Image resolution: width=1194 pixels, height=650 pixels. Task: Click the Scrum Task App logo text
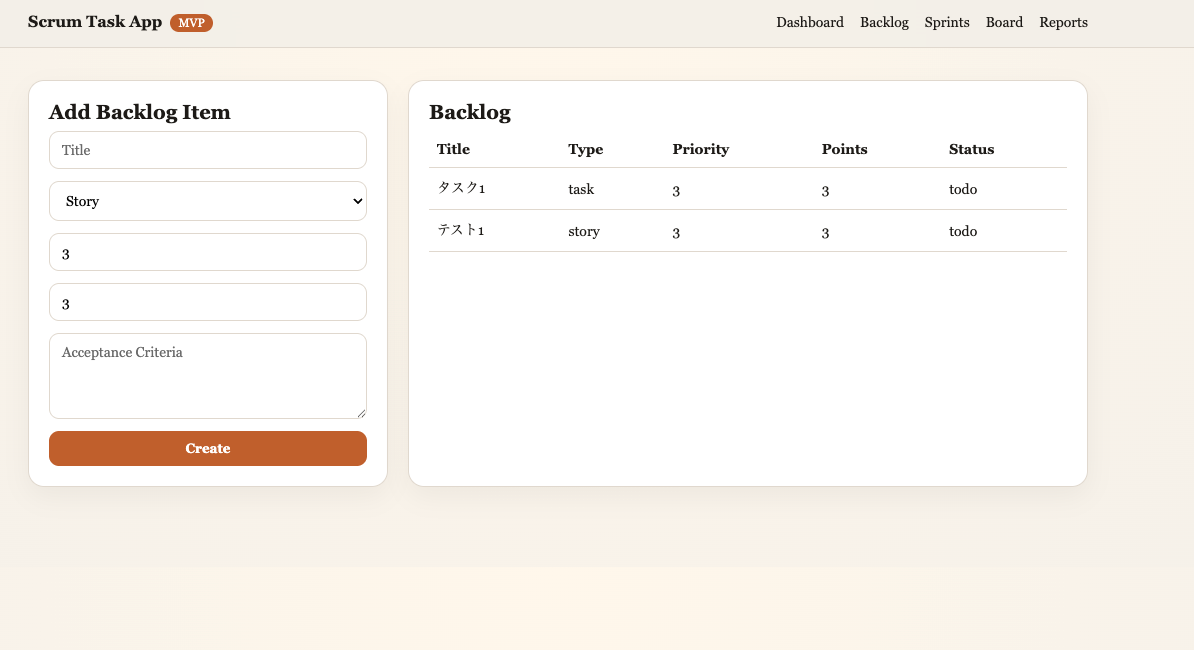point(93,21)
